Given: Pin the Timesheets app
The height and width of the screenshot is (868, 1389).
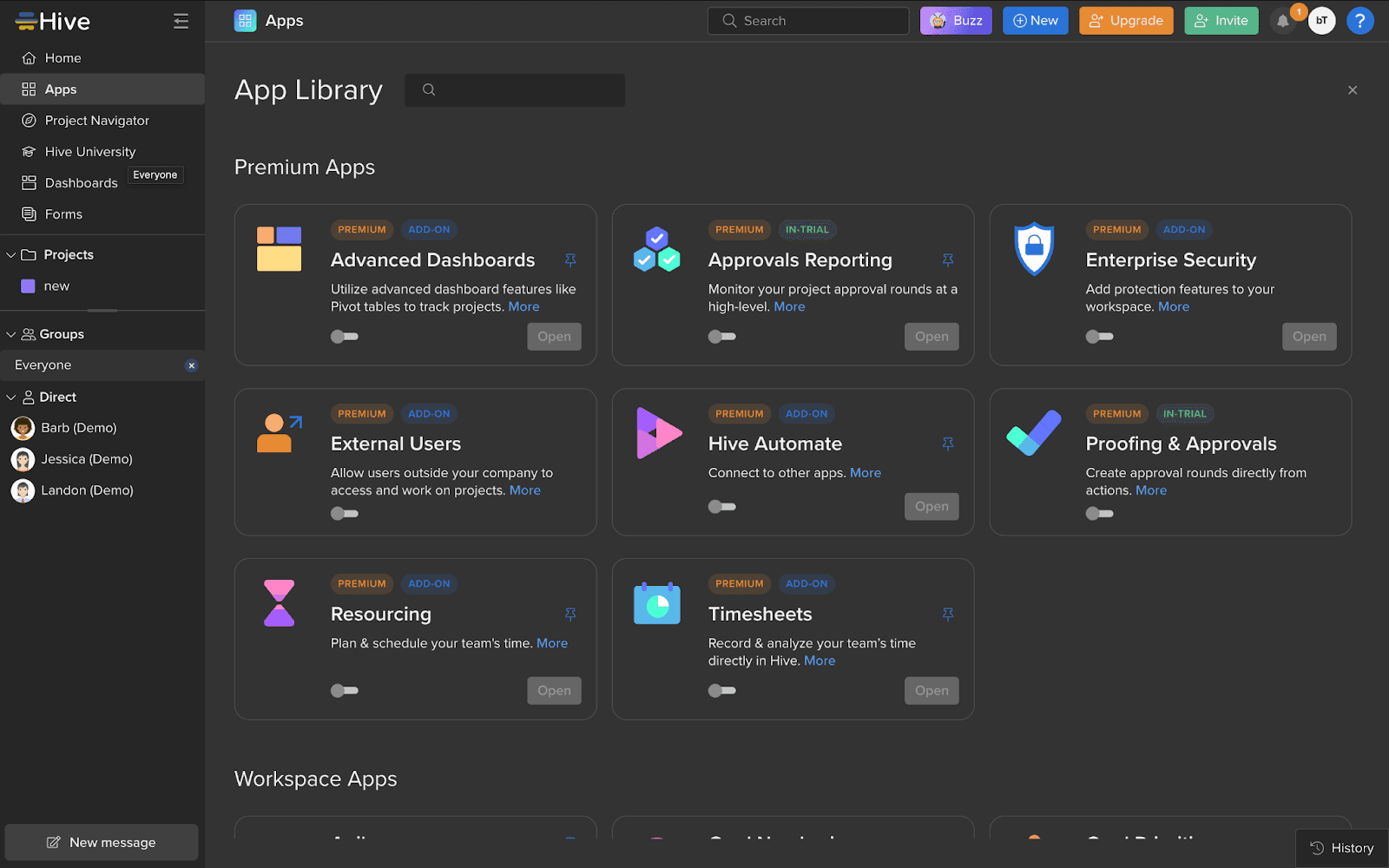Looking at the screenshot, I should 948,614.
